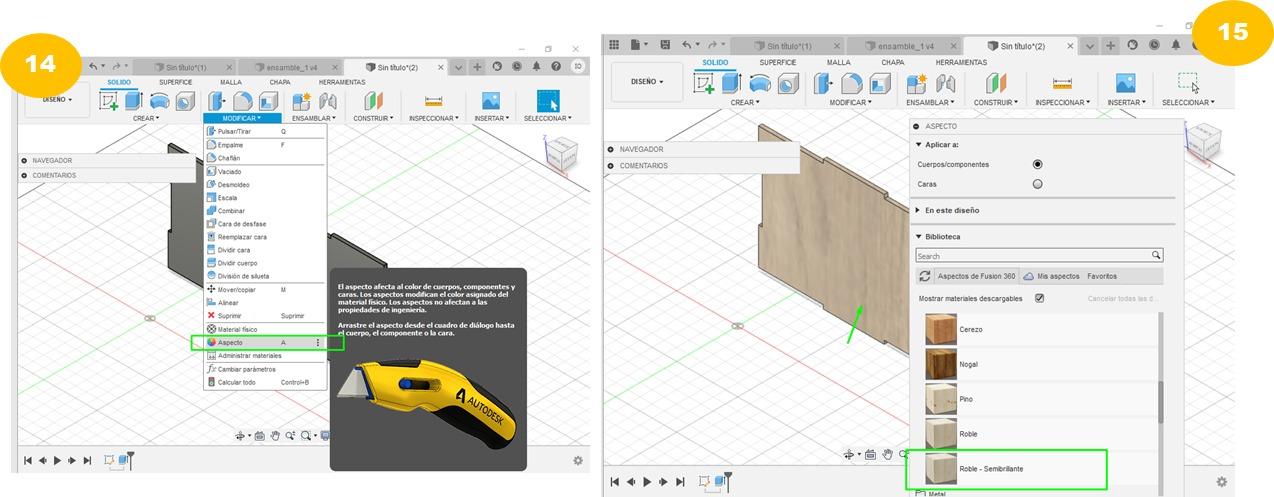Select the Caras radio button

click(x=1037, y=184)
